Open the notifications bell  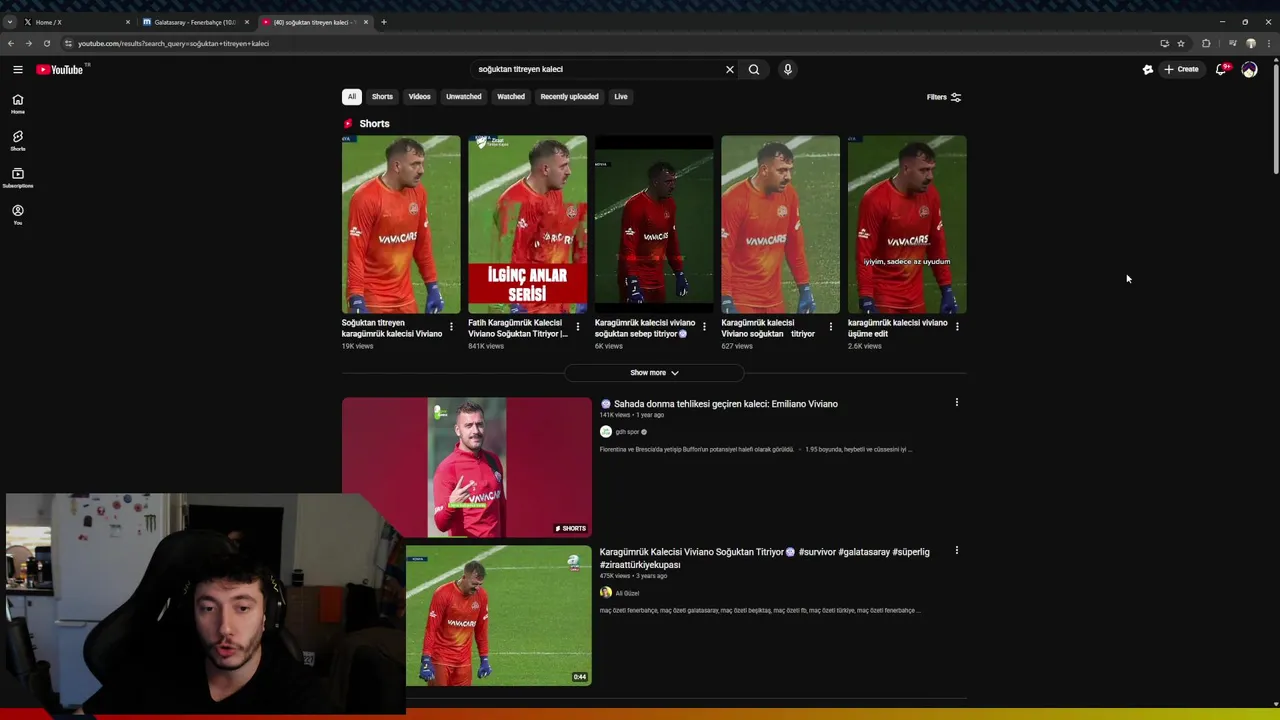[x=1221, y=69]
